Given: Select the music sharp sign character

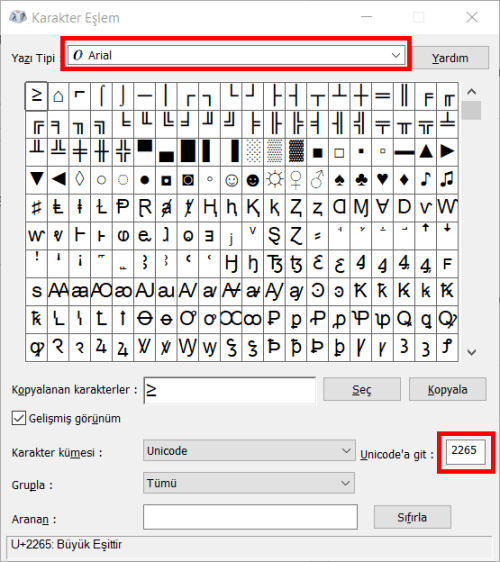Looking at the screenshot, I should [36, 208].
